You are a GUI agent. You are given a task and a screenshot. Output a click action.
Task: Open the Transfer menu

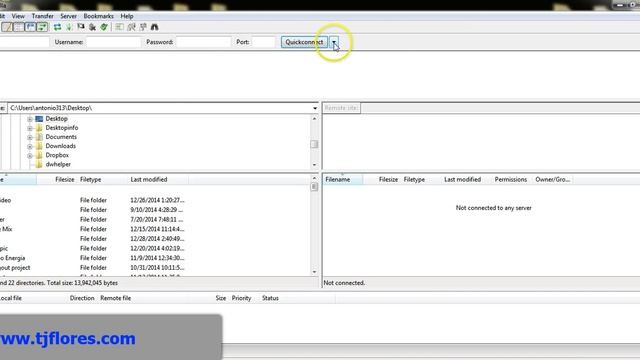42,16
